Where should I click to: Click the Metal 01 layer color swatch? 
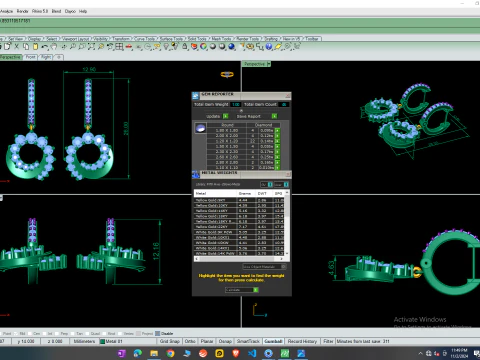tap(103, 341)
